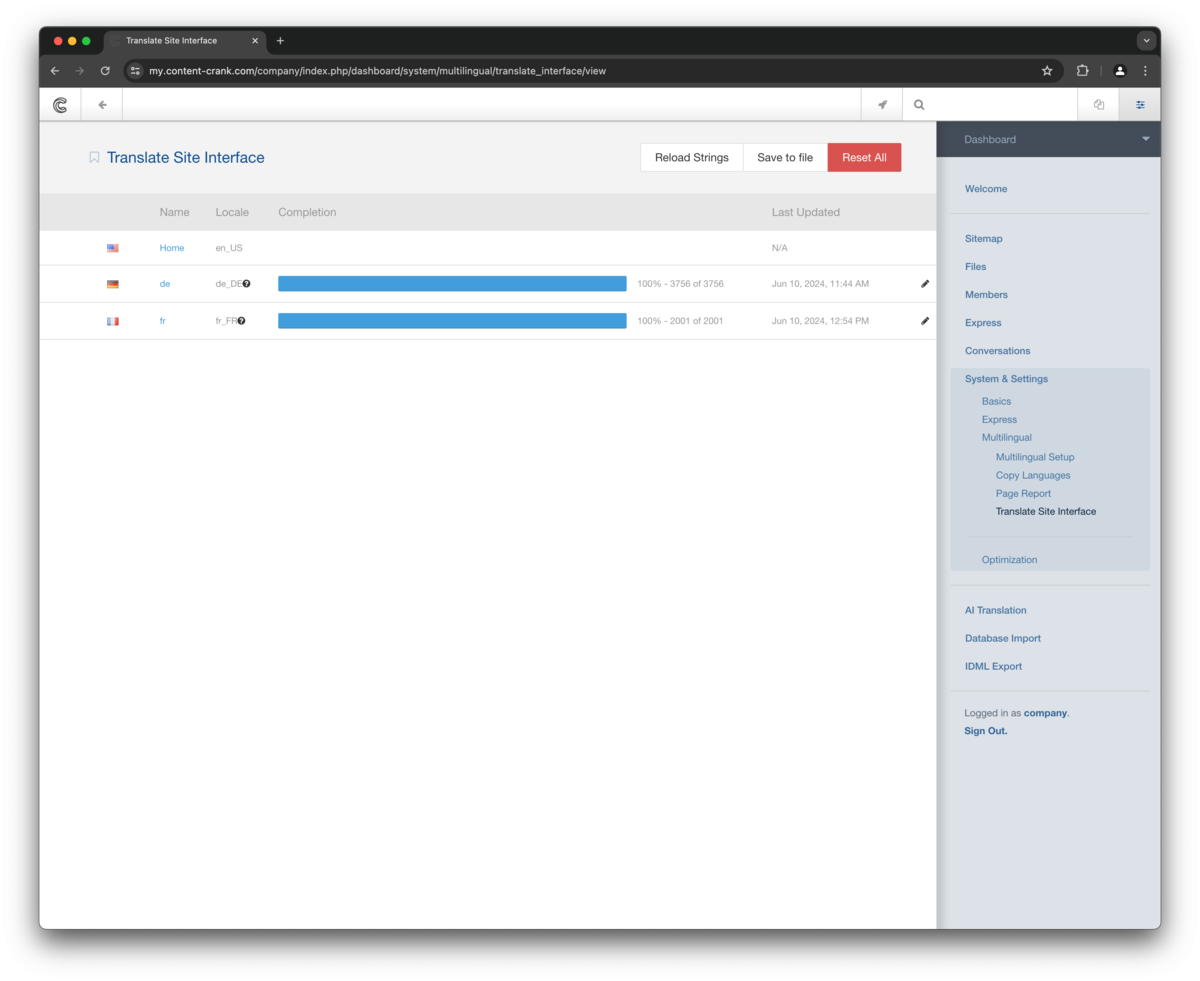Click the browser address bar URL

[x=377, y=71]
